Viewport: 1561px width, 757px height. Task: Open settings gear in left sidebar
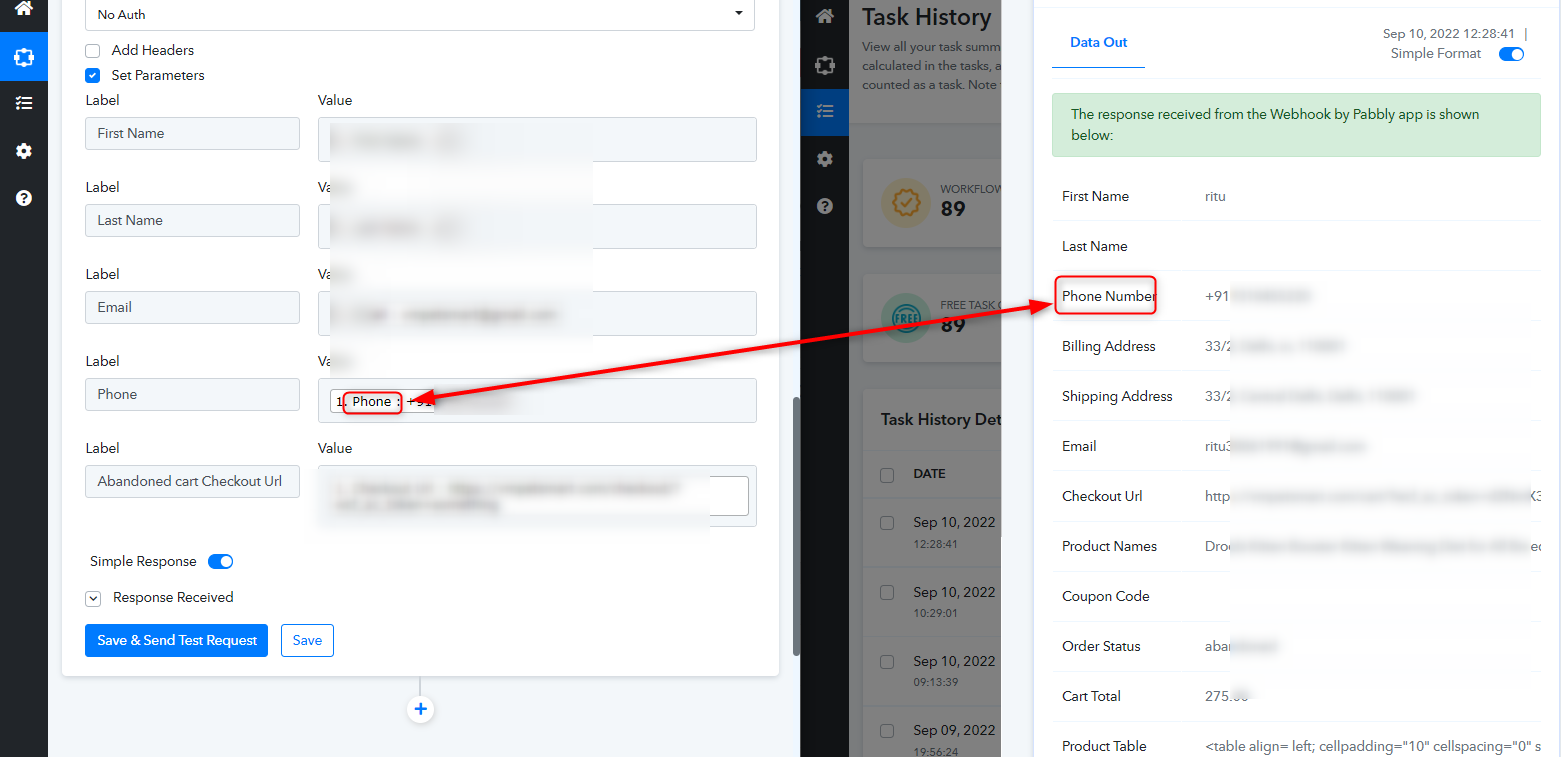(24, 151)
